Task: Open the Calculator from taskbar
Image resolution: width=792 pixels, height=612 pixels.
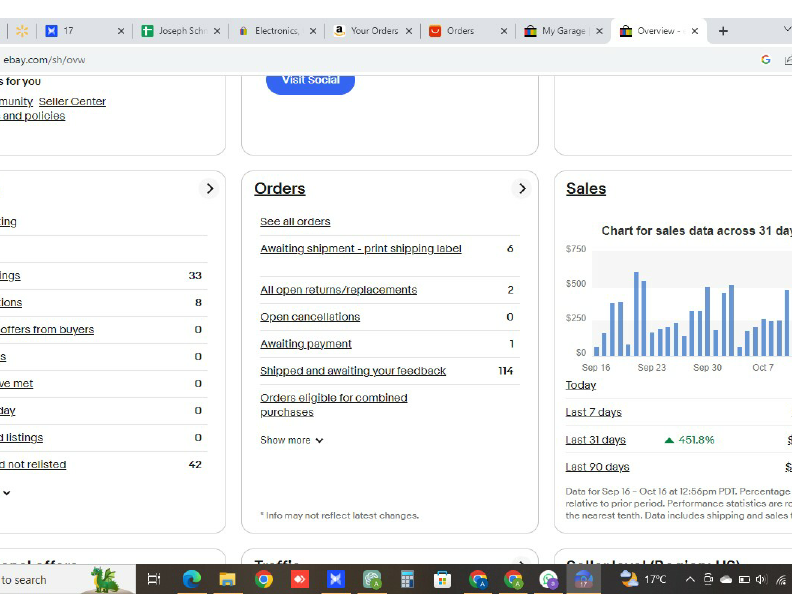Action: (x=407, y=579)
